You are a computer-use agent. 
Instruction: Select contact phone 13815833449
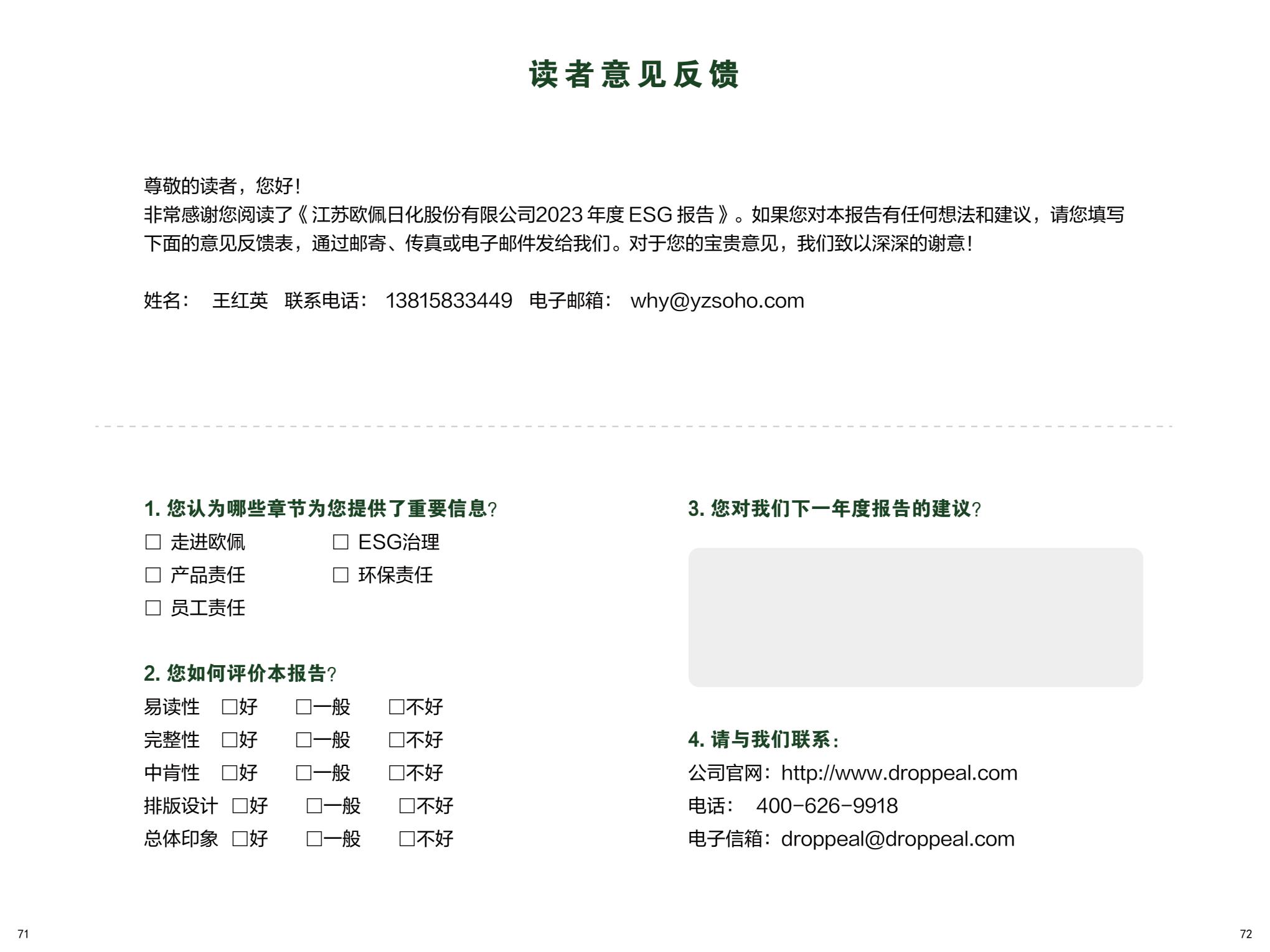[x=449, y=301]
